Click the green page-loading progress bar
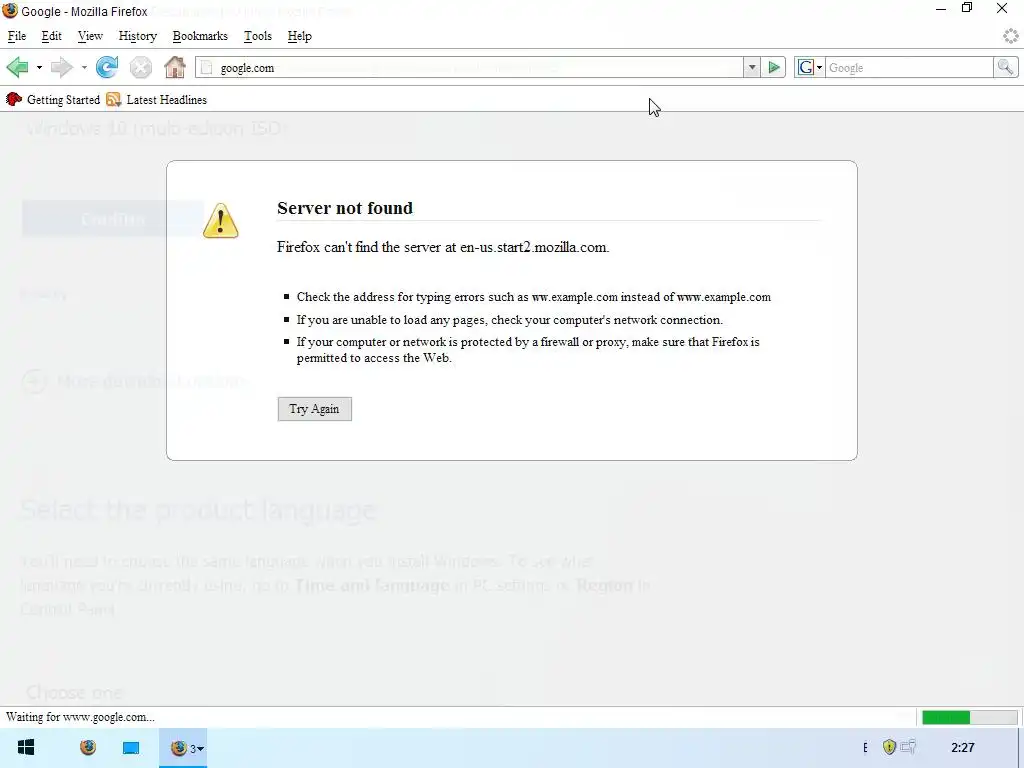Image resolution: width=1024 pixels, height=768 pixels. (x=969, y=718)
